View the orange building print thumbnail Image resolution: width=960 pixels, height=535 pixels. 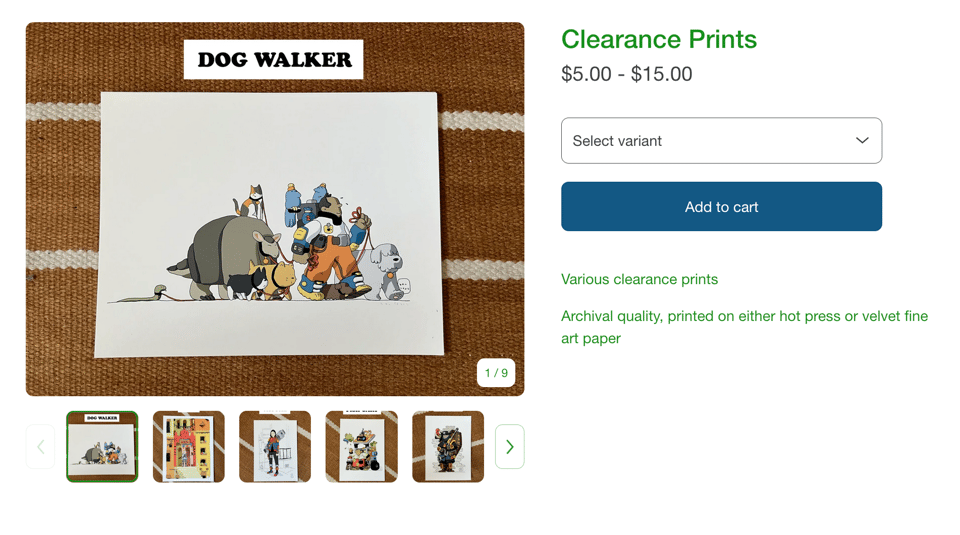click(x=189, y=447)
